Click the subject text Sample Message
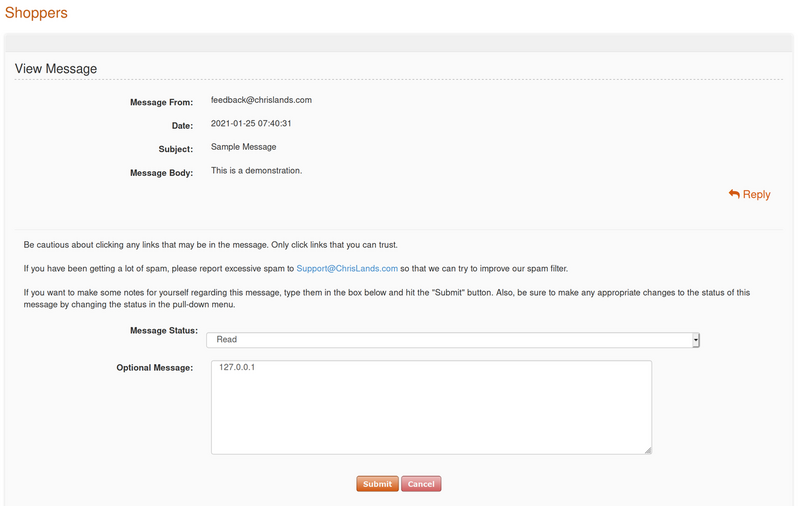The image size is (800, 506). click(x=243, y=147)
